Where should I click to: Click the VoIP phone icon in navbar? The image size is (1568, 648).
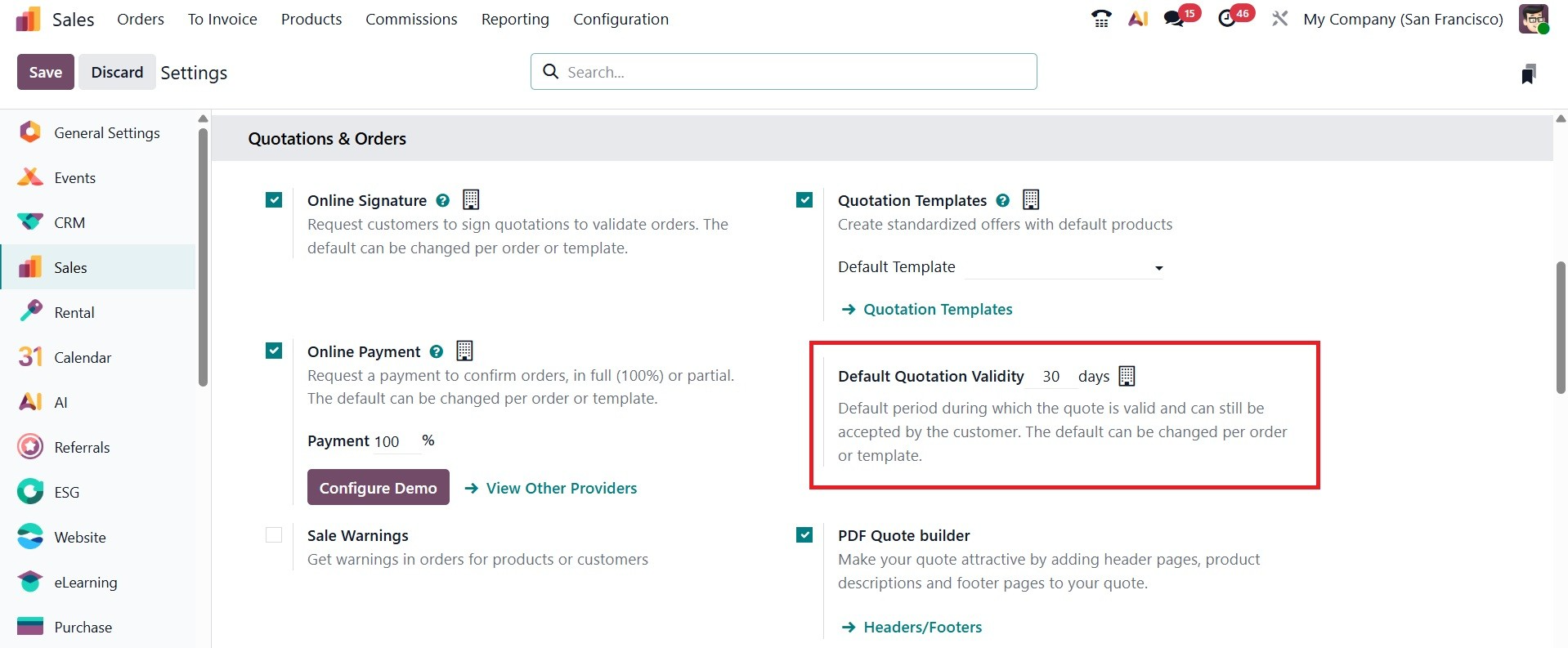point(1101,19)
